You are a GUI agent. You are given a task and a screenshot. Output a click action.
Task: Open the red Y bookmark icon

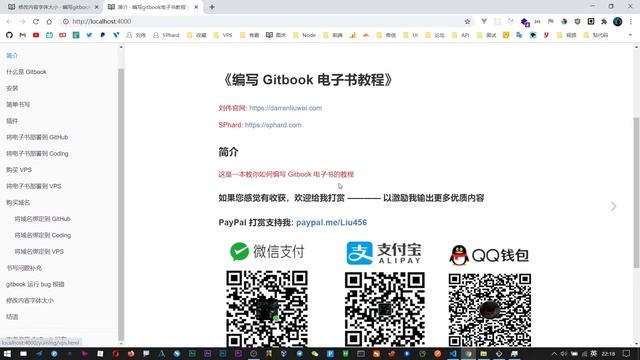546,35
